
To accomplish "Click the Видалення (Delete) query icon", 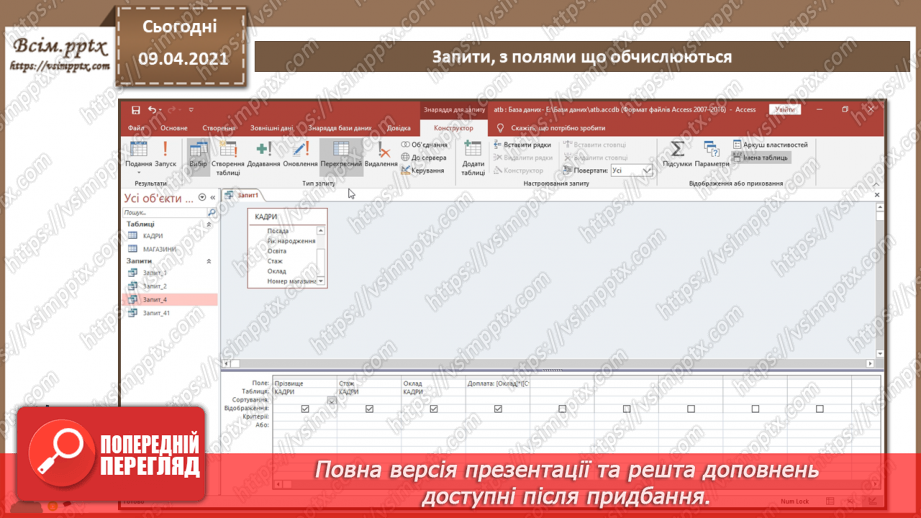I will tap(381, 153).
